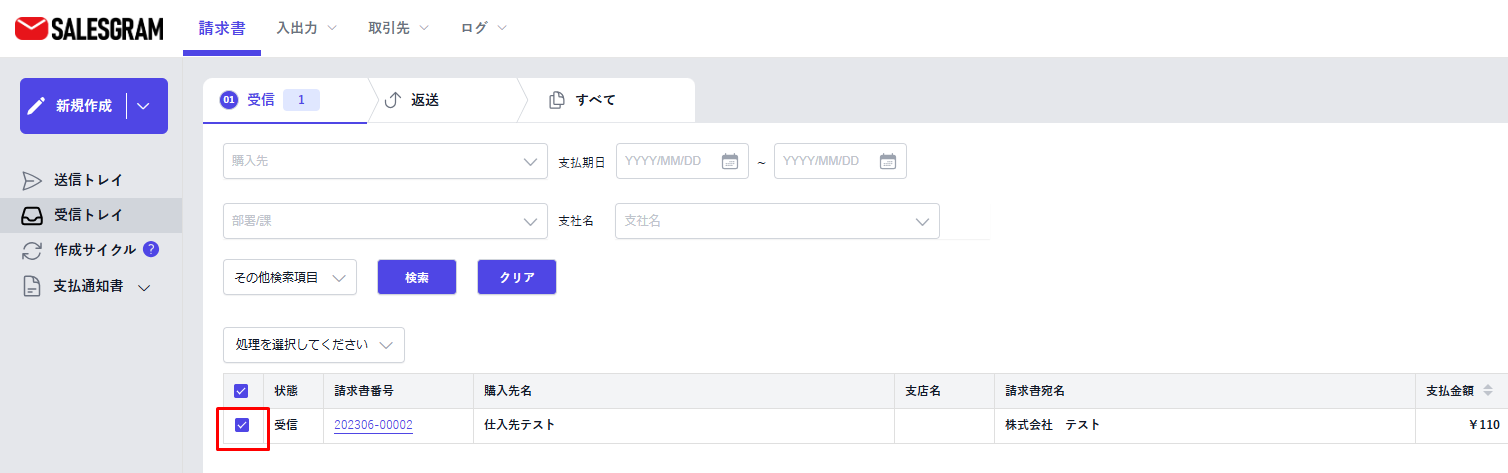Open calendar picker for end 支払期日
This screenshot has width=1508, height=473.
pyautogui.click(x=887, y=161)
